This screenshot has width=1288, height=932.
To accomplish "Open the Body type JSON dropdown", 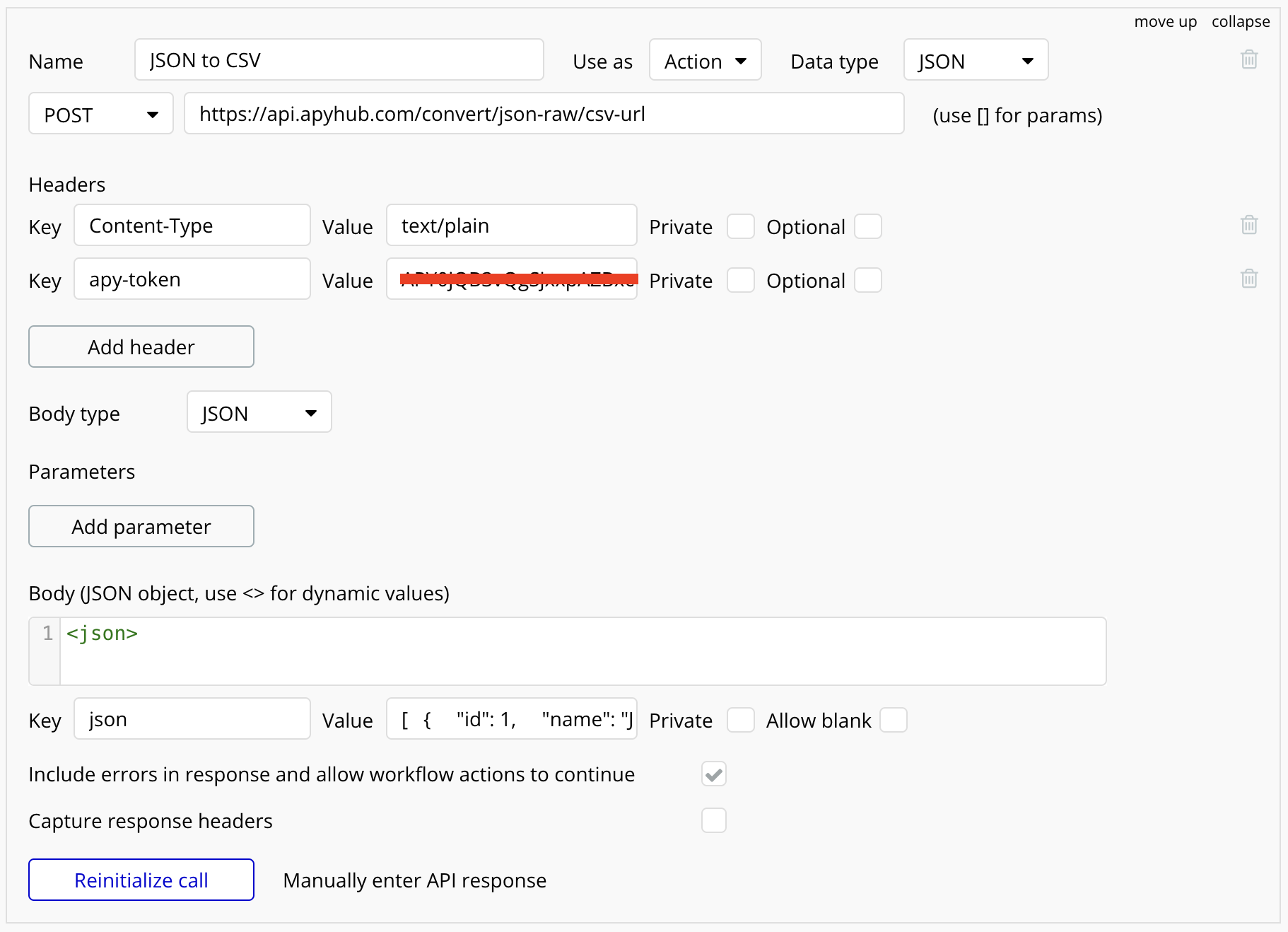I will click(259, 412).
